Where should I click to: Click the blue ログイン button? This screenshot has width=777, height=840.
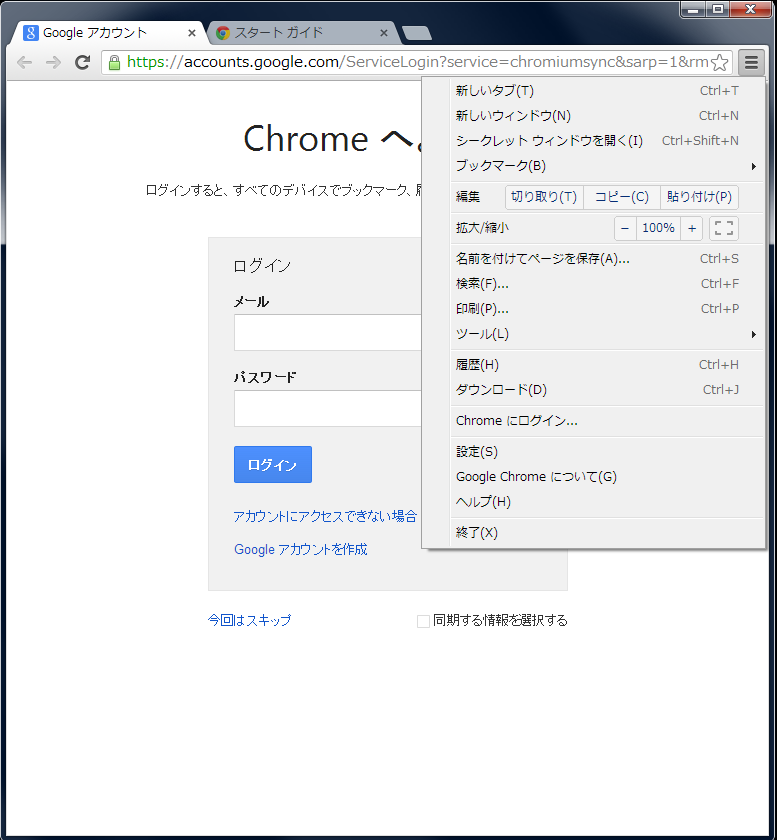[273, 464]
